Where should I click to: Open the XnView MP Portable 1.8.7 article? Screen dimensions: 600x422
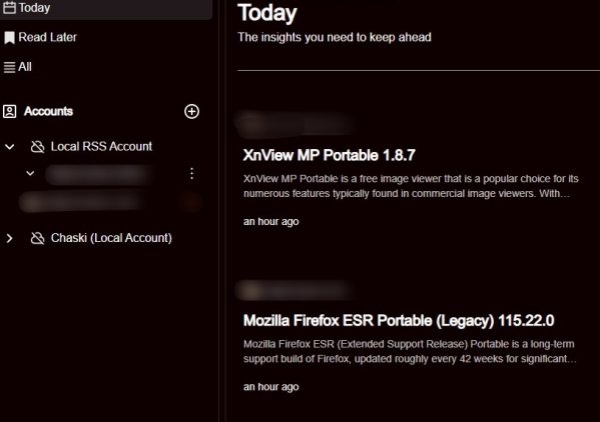[x=329, y=155]
